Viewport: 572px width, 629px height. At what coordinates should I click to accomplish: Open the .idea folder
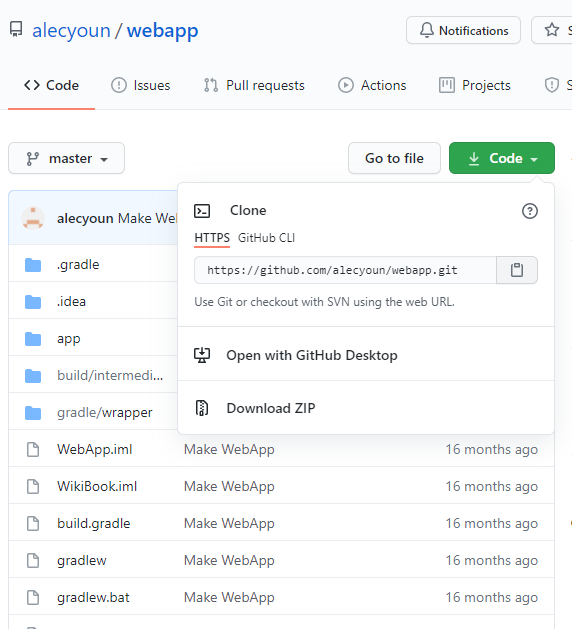coord(71,301)
